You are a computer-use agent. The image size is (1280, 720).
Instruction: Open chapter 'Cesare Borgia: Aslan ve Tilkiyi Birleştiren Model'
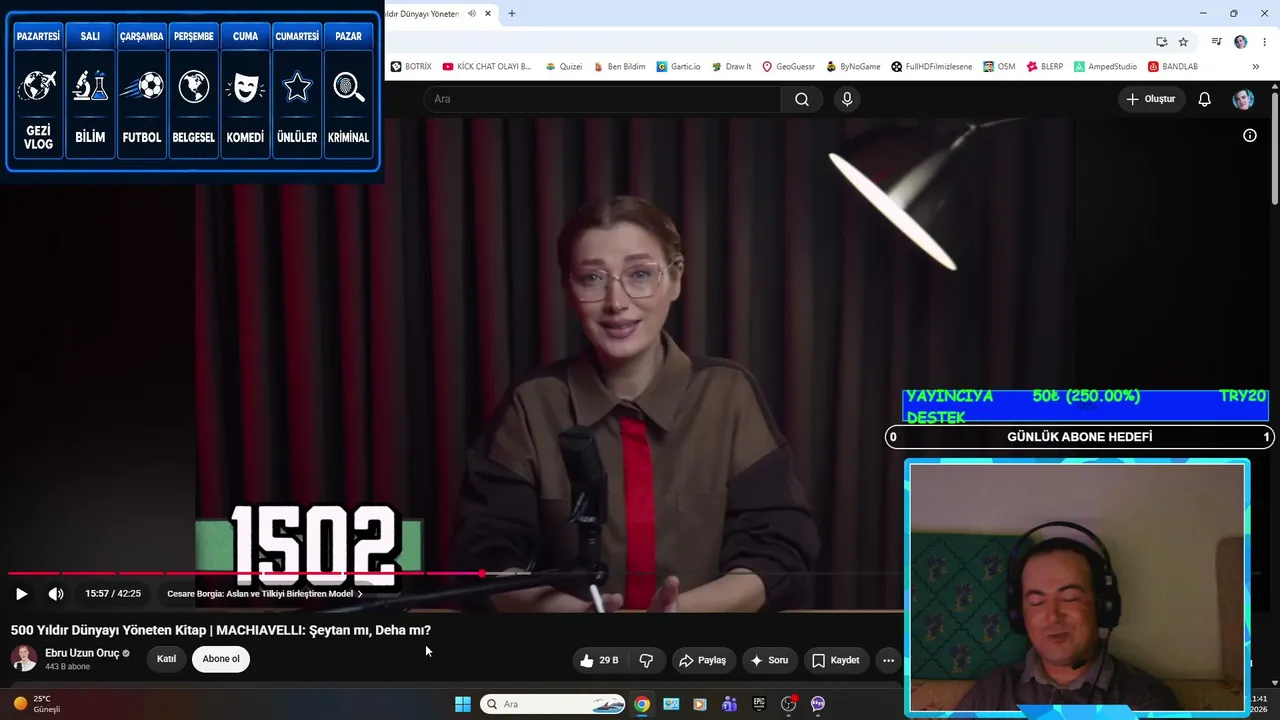[264, 594]
